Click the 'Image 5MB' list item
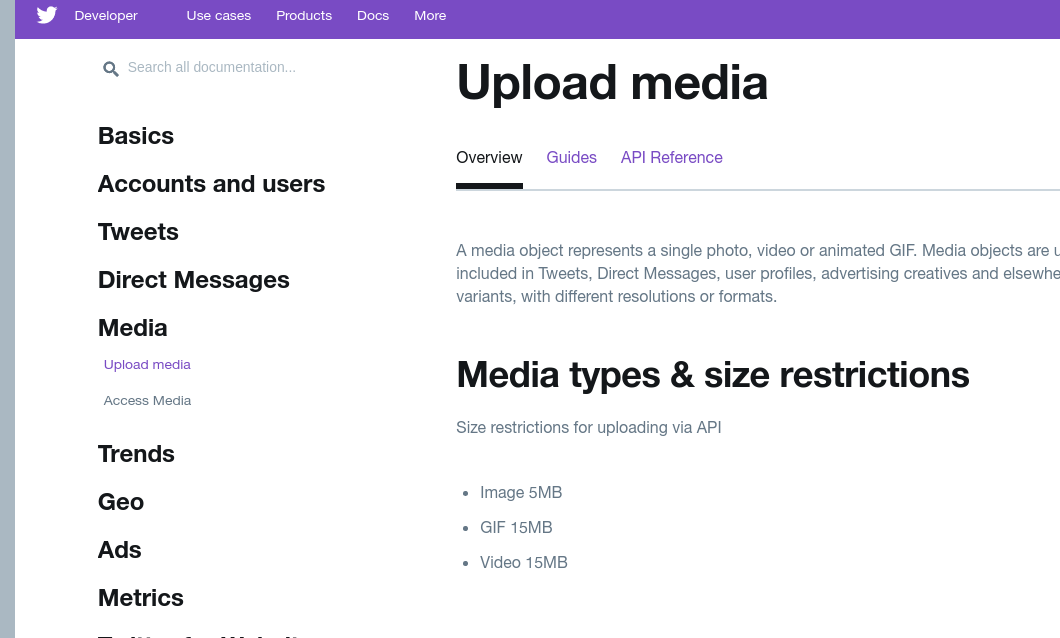1060x638 pixels. point(521,493)
